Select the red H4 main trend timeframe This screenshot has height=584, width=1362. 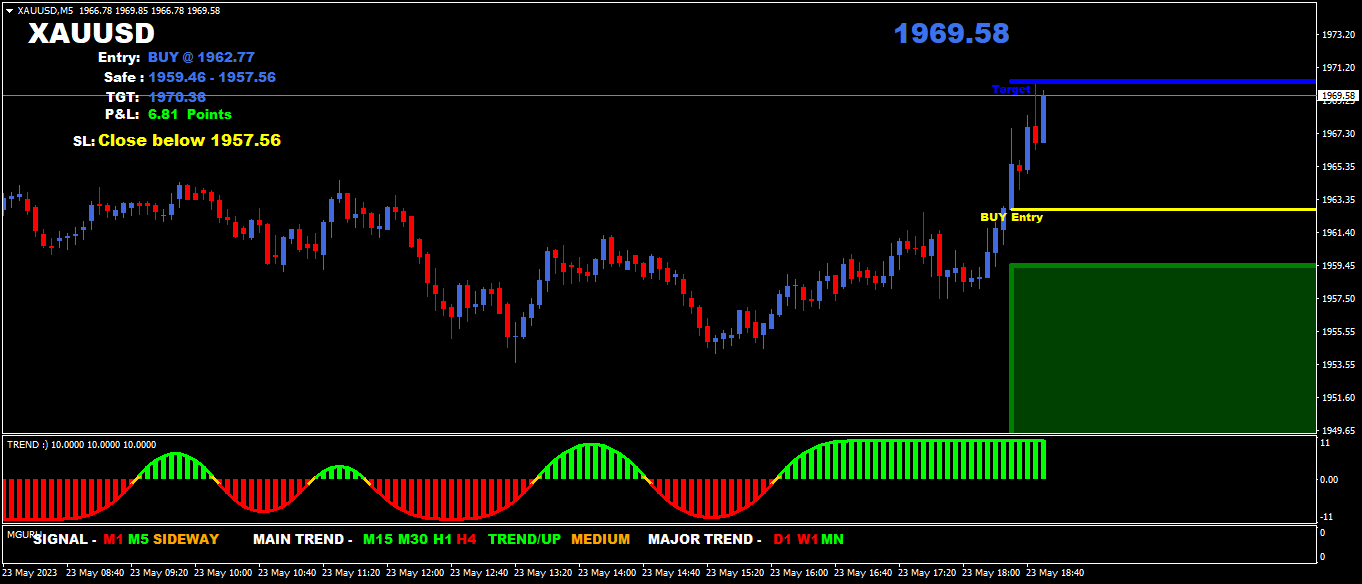[466, 540]
